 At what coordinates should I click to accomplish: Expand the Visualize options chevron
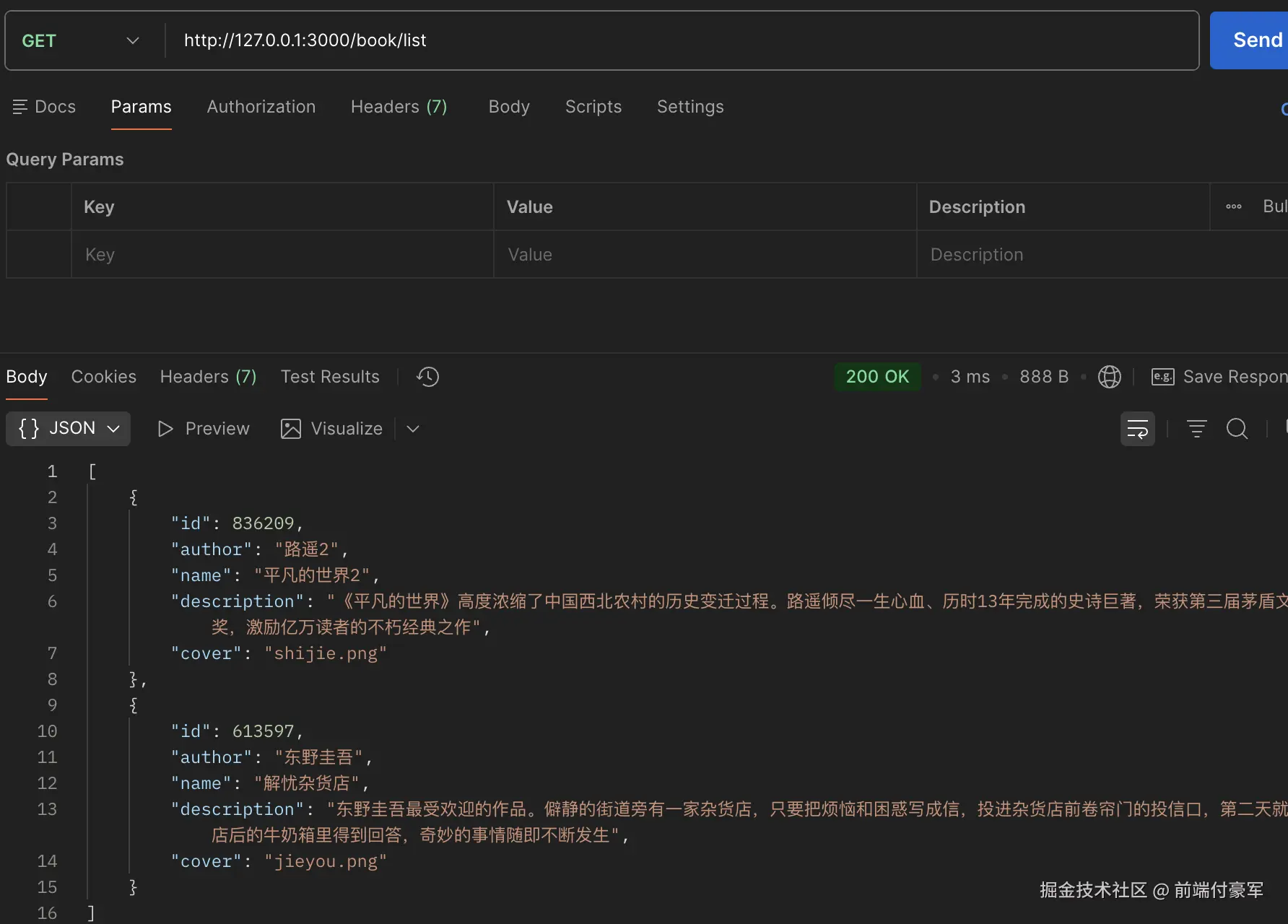pos(413,429)
